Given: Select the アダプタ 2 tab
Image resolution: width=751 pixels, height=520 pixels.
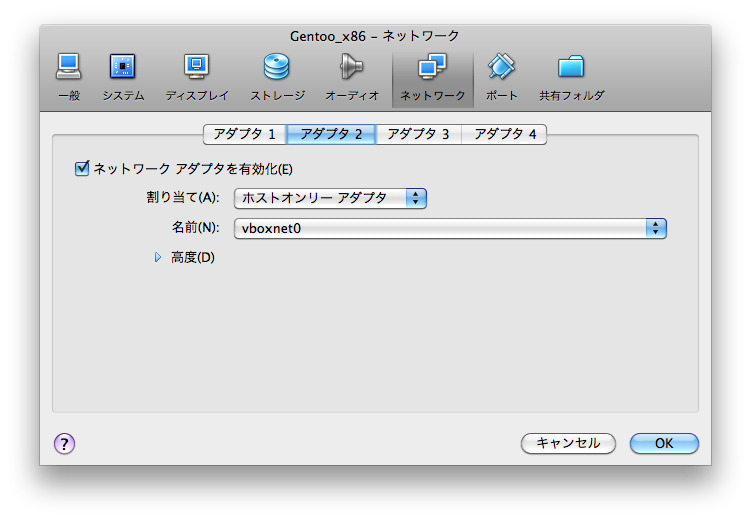Looking at the screenshot, I should (331, 134).
